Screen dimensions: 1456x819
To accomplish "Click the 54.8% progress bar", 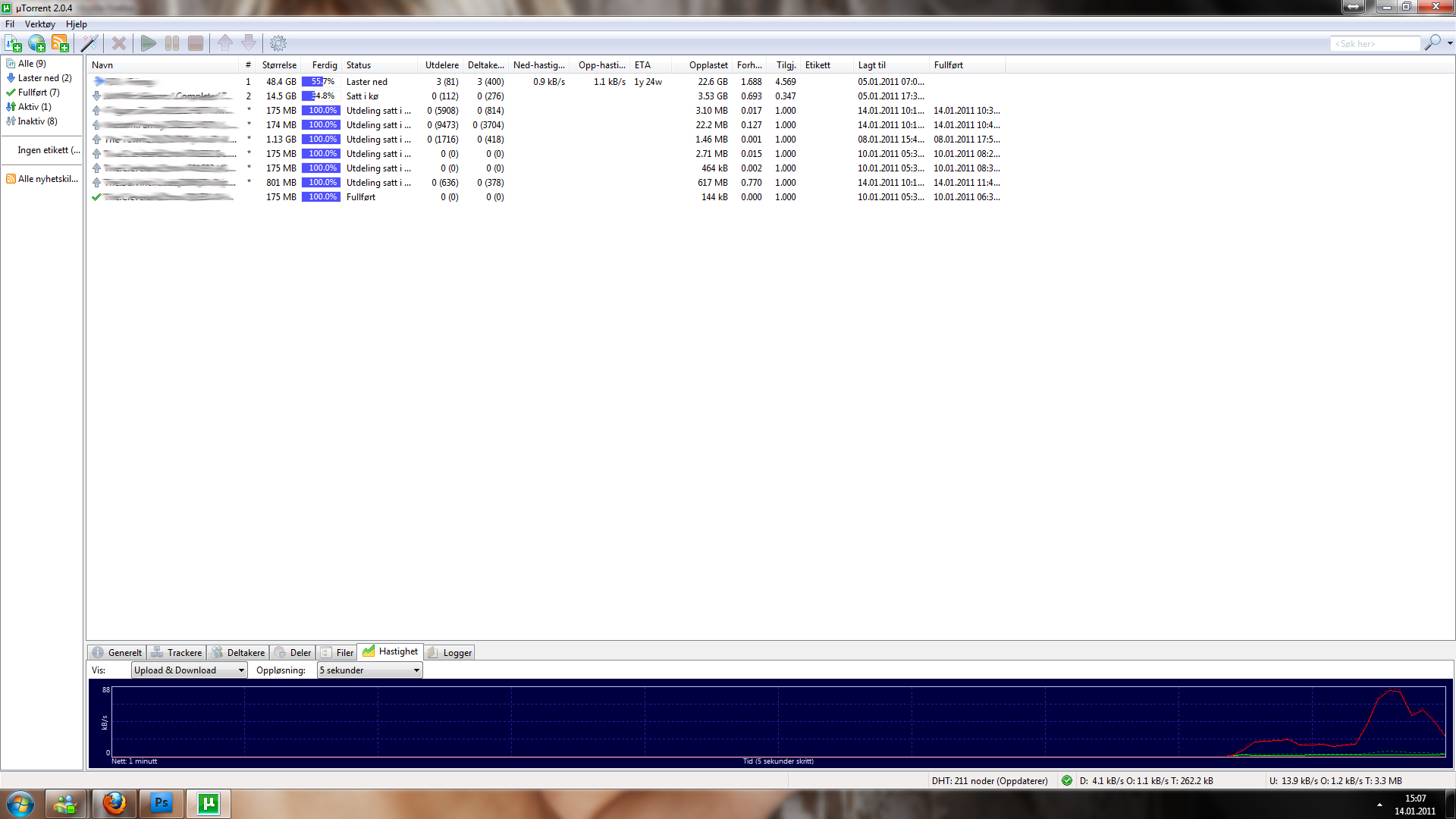I will [x=321, y=96].
